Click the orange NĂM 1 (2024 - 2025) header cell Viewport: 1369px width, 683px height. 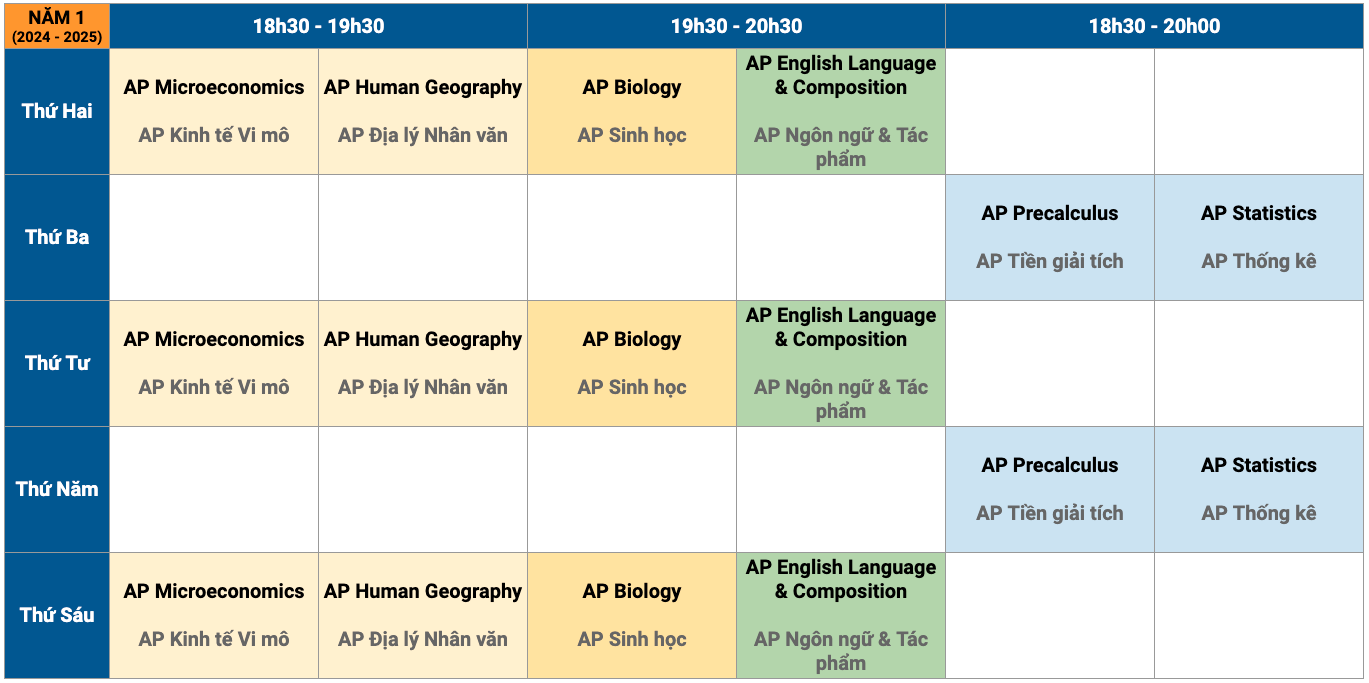(x=57, y=26)
